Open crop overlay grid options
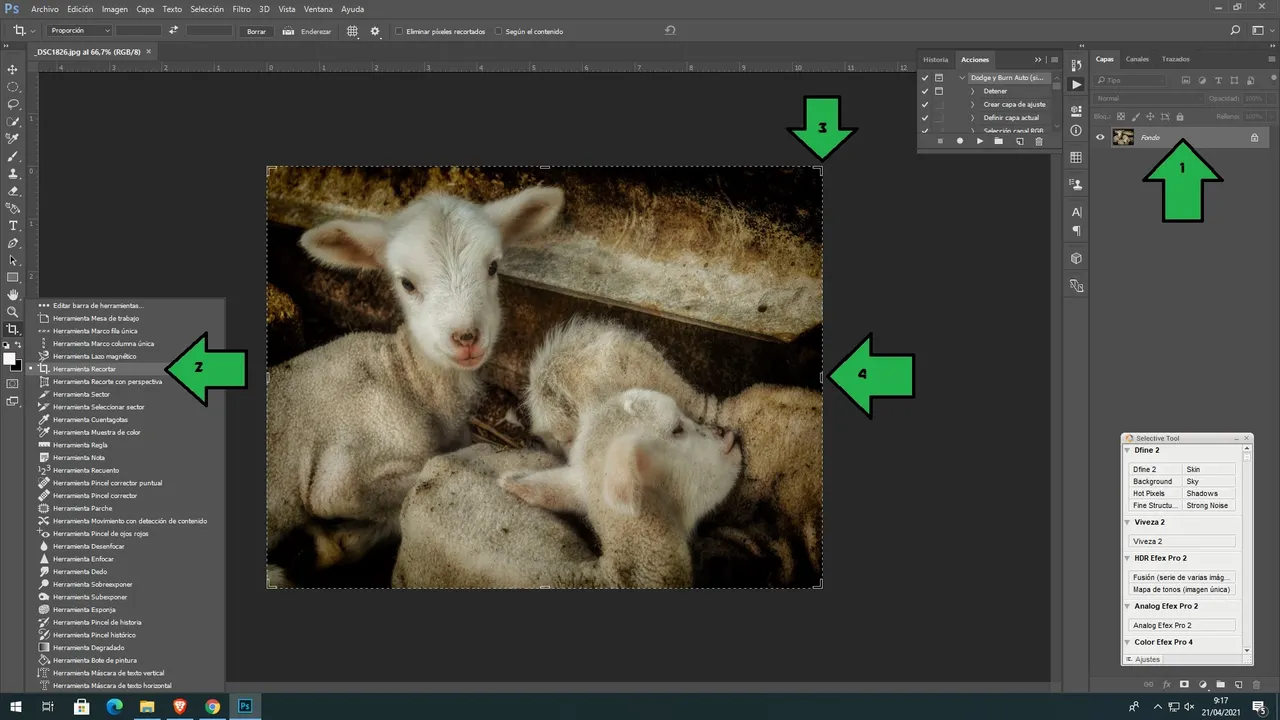The width and height of the screenshot is (1280, 720). pyautogui.click(x=353, y=31)
